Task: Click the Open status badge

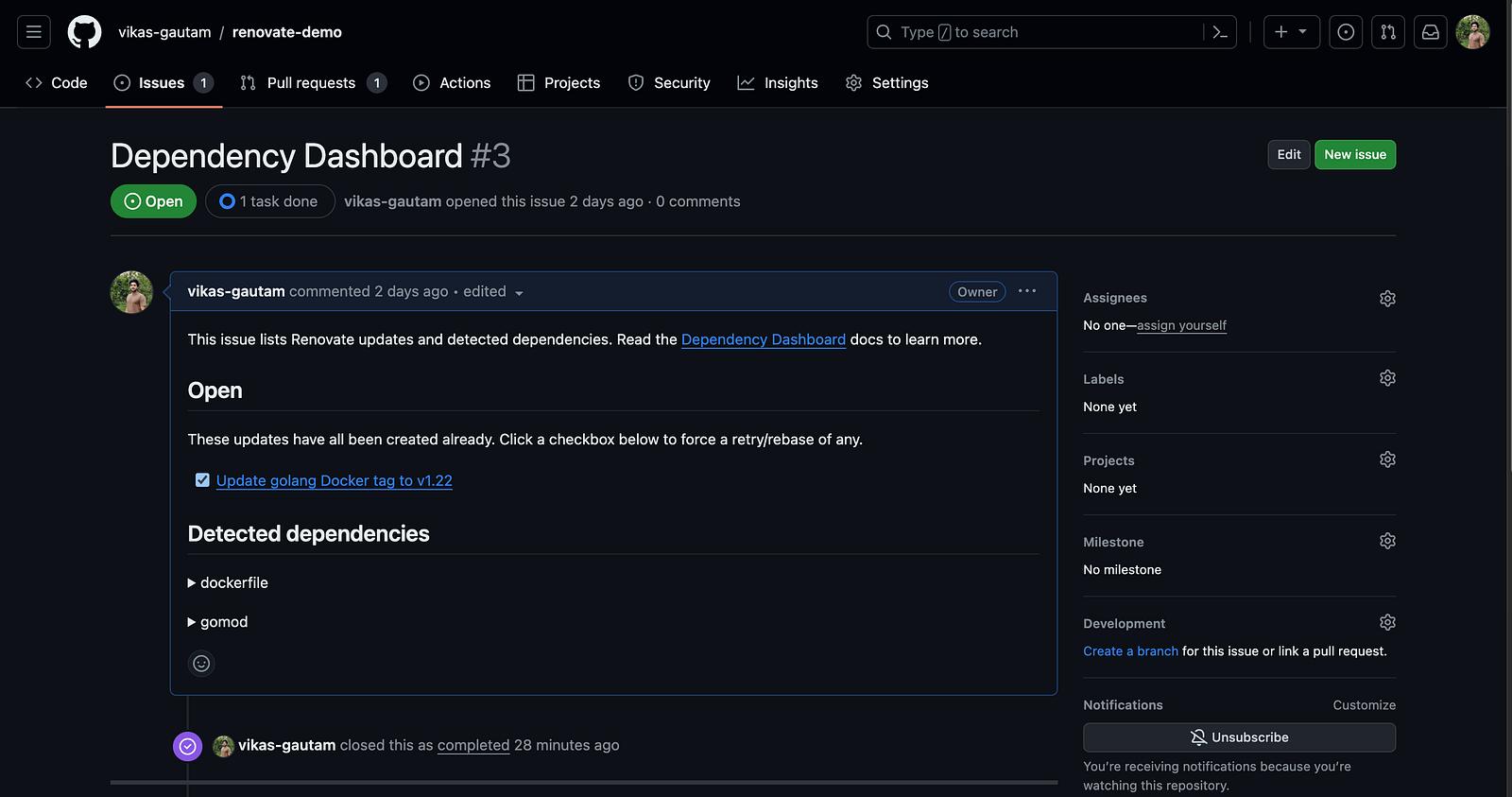Action: click(x=153, y=201)
